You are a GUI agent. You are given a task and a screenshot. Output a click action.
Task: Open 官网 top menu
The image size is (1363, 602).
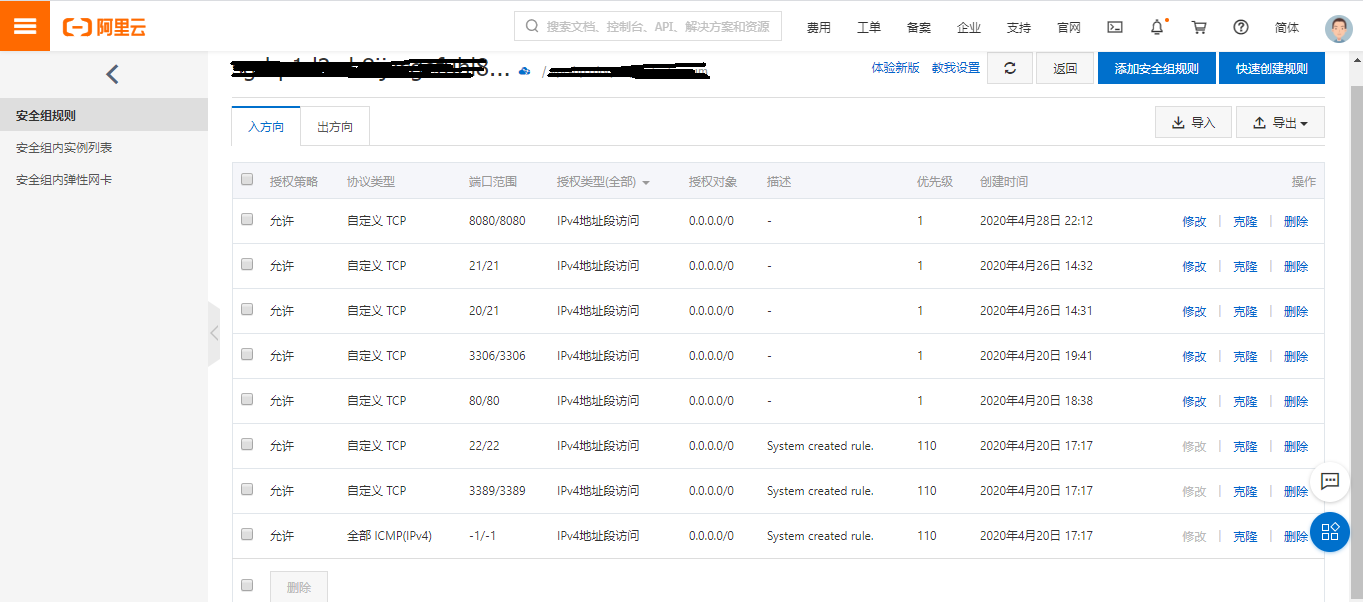[1069, 27]
